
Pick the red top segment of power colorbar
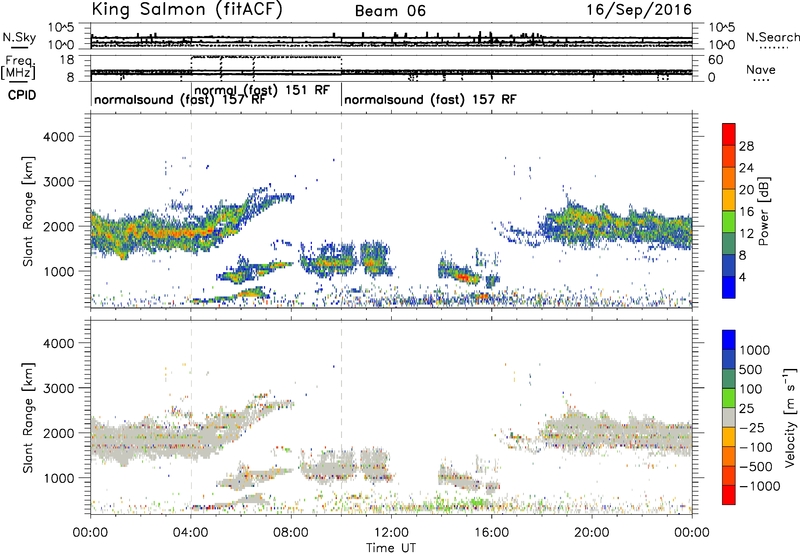pos(729,134)
